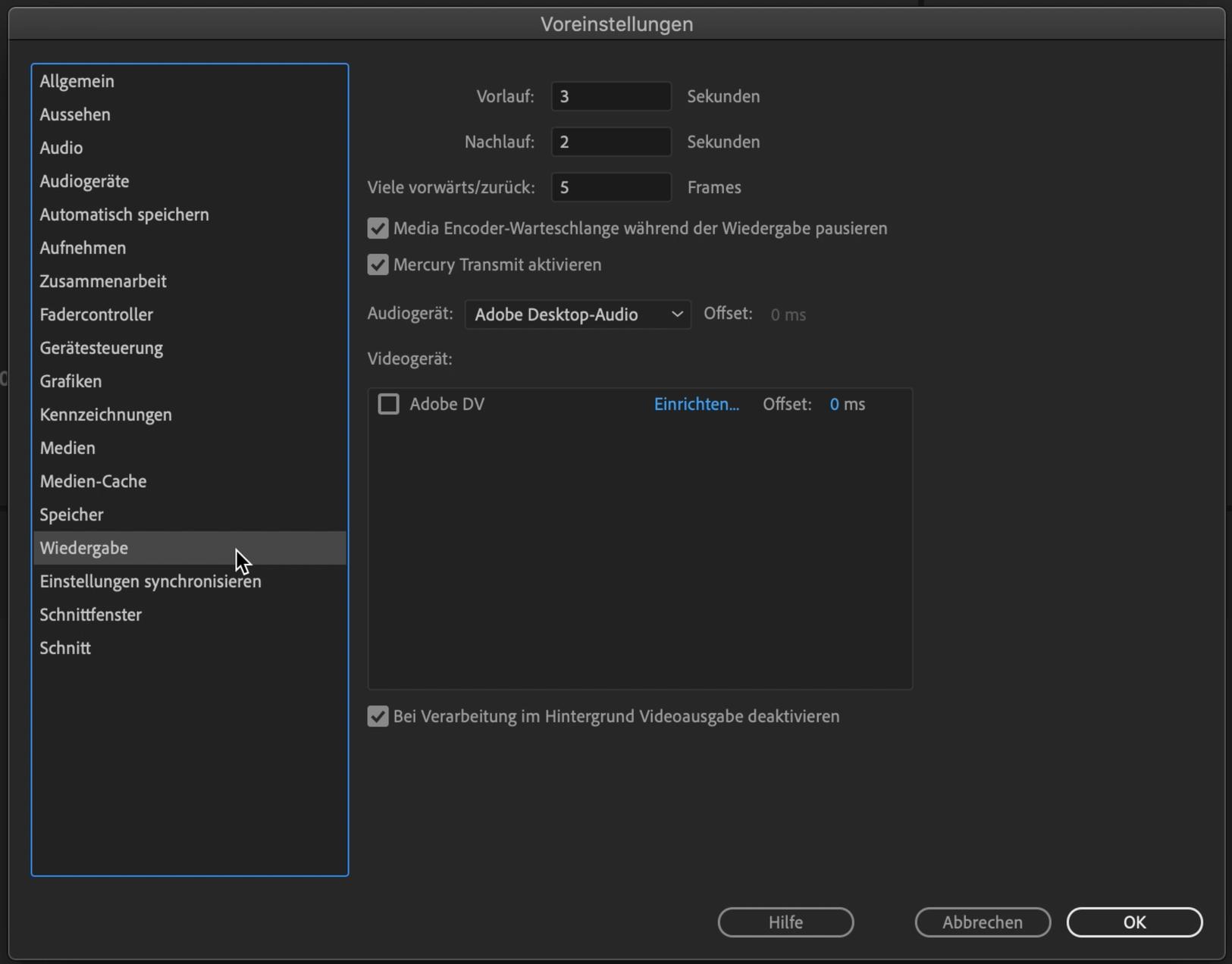
Task: Choose Einstellungen synchronisieren category
Action: click(x=150, y=581)
